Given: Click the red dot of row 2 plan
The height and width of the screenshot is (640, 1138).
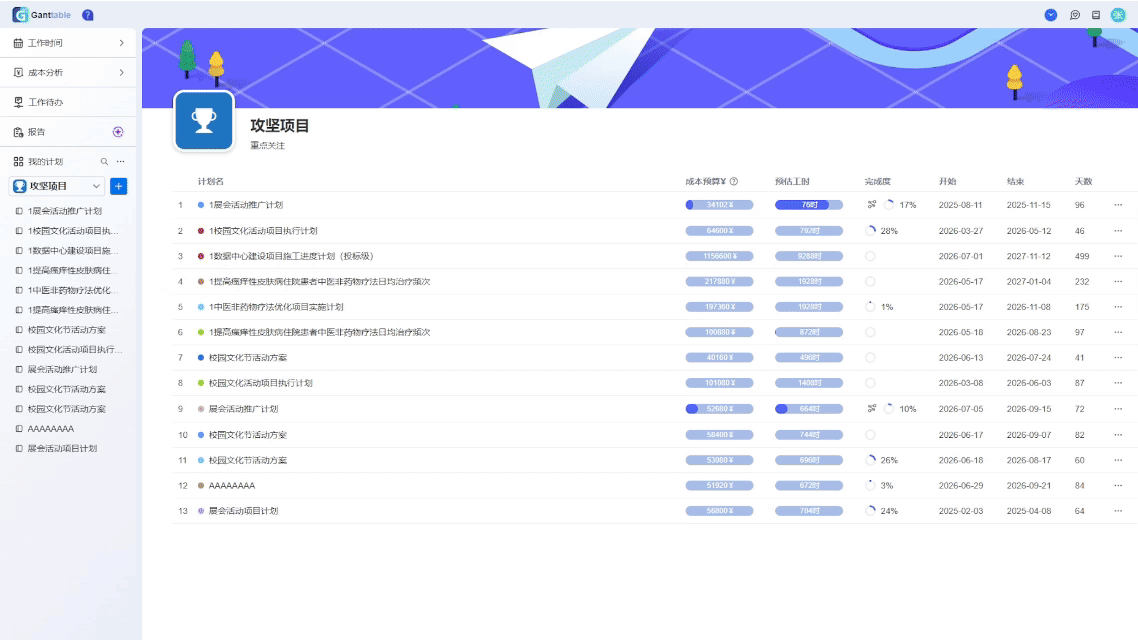Looking at the screenshot, I should click(x=201, y=231).
